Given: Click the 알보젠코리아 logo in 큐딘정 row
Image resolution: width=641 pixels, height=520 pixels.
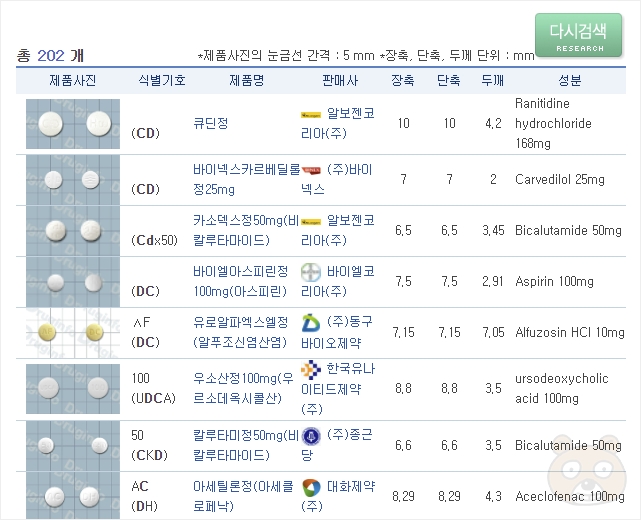Looking at the screenshot, I should (311, 115).
